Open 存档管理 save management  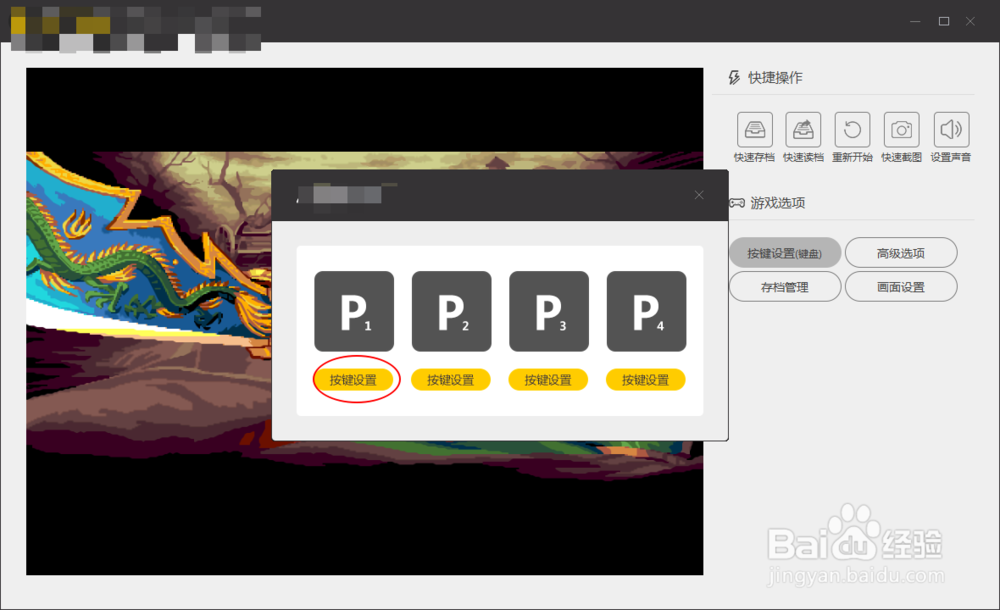[785, 287]
